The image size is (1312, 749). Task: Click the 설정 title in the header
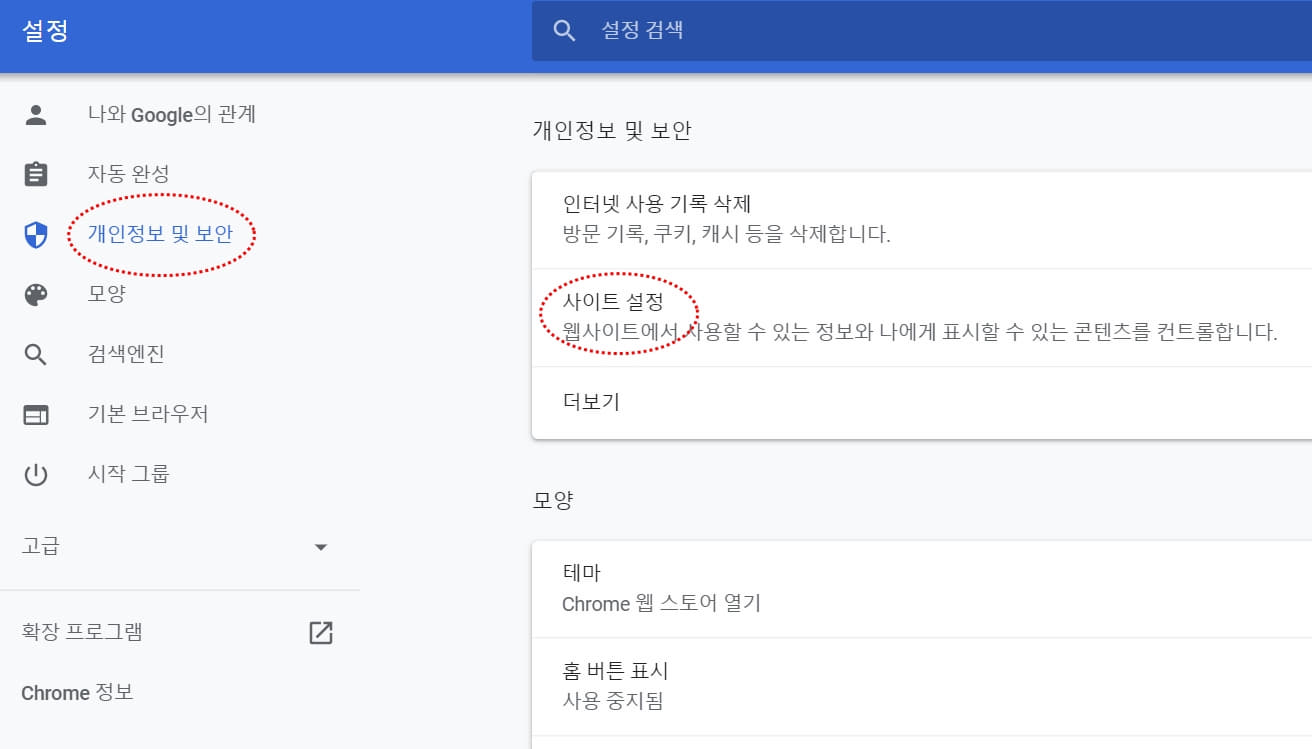coord(45,30)
